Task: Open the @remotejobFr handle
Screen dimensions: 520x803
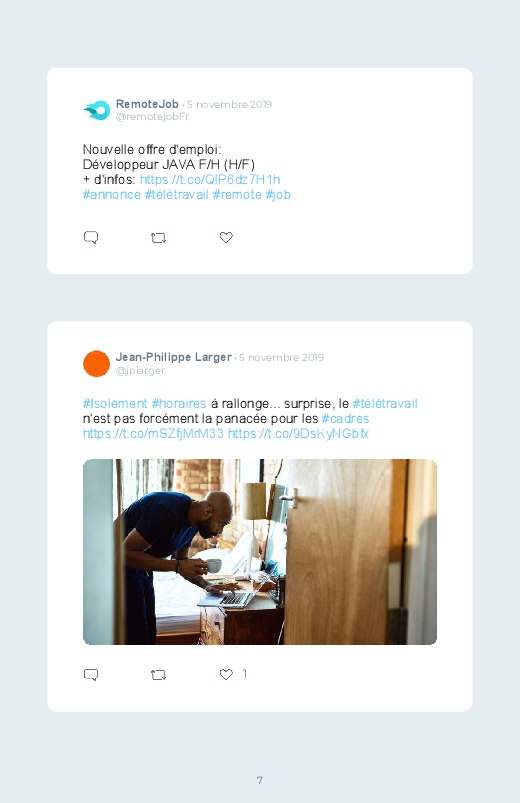Action: 152,117
